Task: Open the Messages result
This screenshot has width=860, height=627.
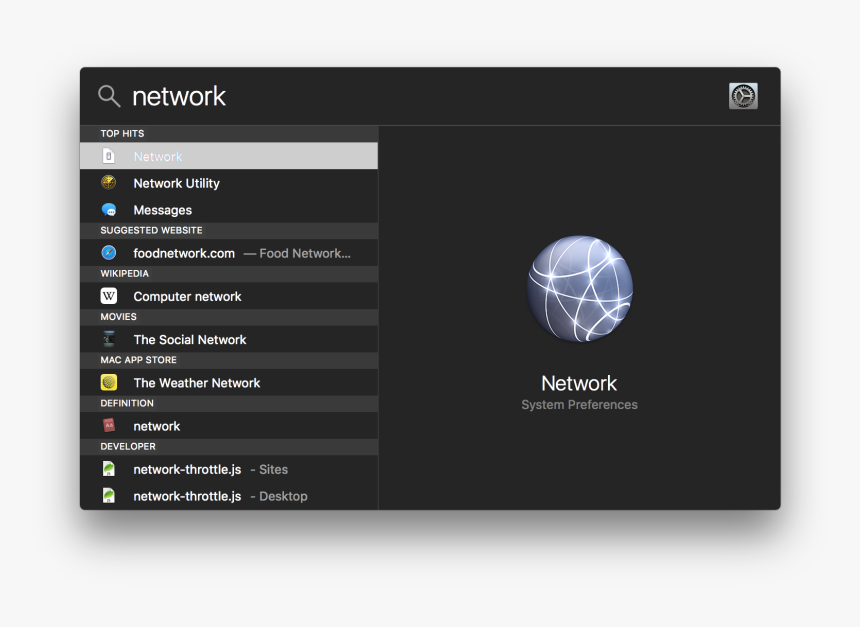Action: click(x=229, y=210)
